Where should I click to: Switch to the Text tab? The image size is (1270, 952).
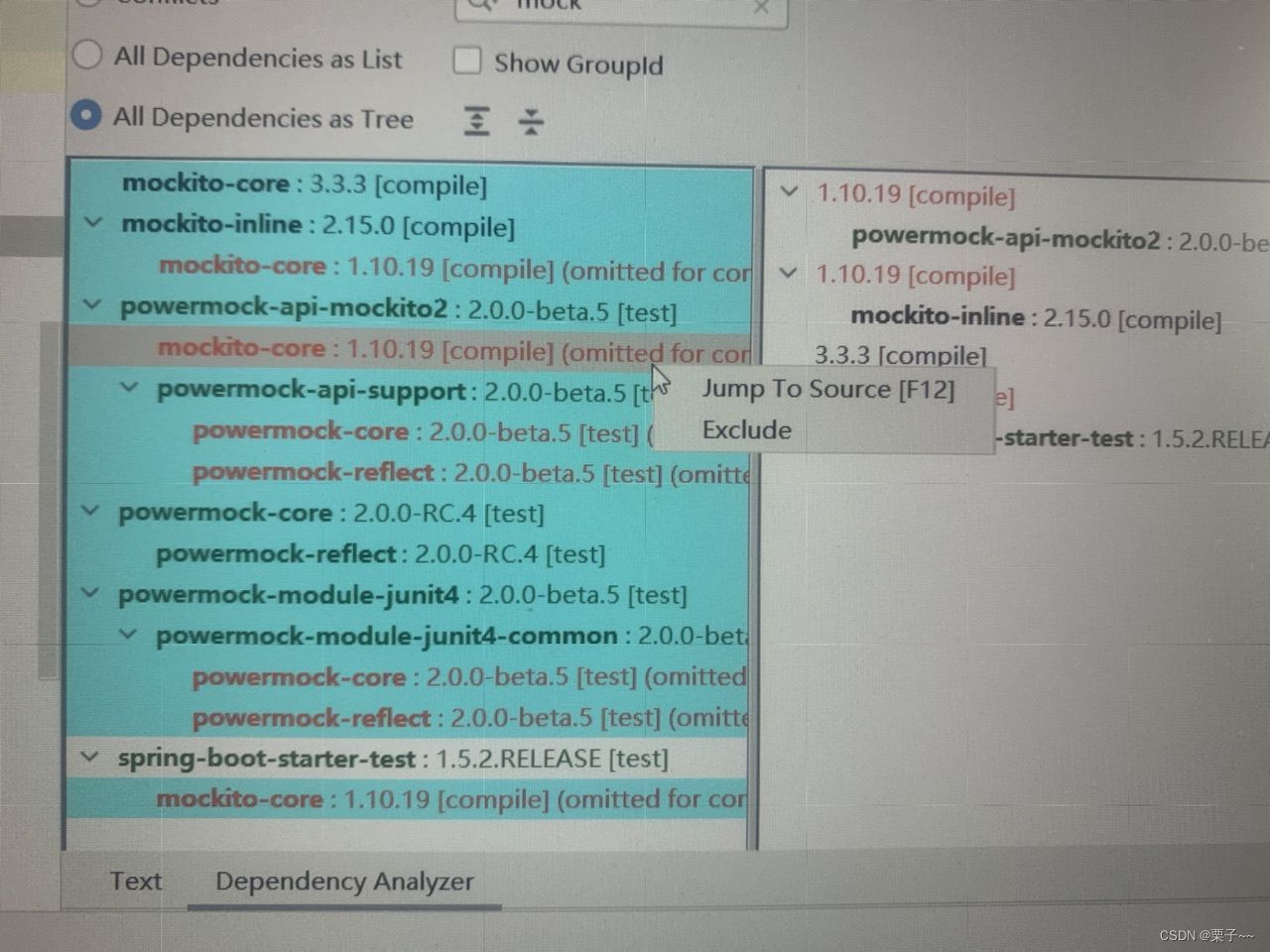136,881
